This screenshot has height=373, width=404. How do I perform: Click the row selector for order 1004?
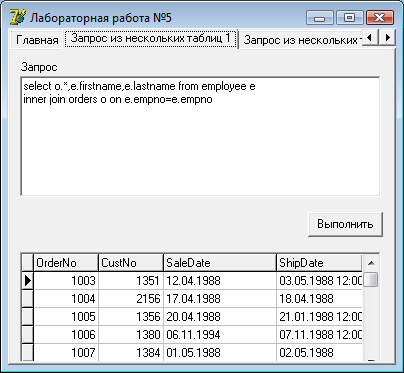(28, 299)
